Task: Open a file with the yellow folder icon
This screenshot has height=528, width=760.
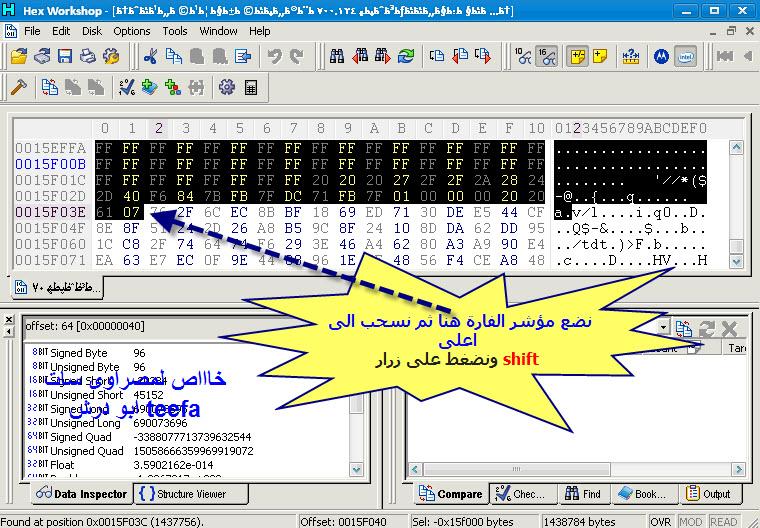Action: point(19,56)
